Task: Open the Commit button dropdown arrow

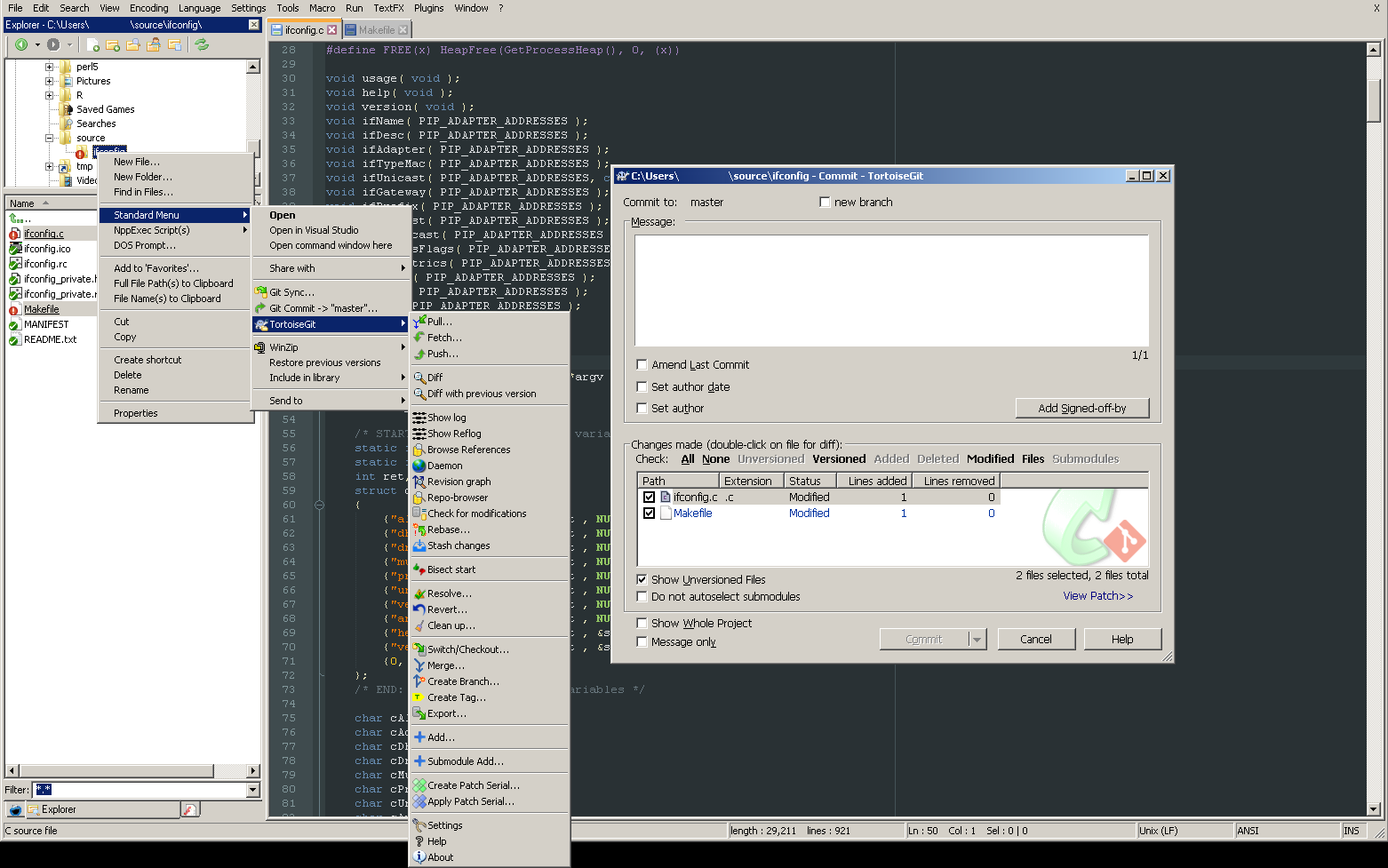Action: pyautogui.click(x=977, y=639)
